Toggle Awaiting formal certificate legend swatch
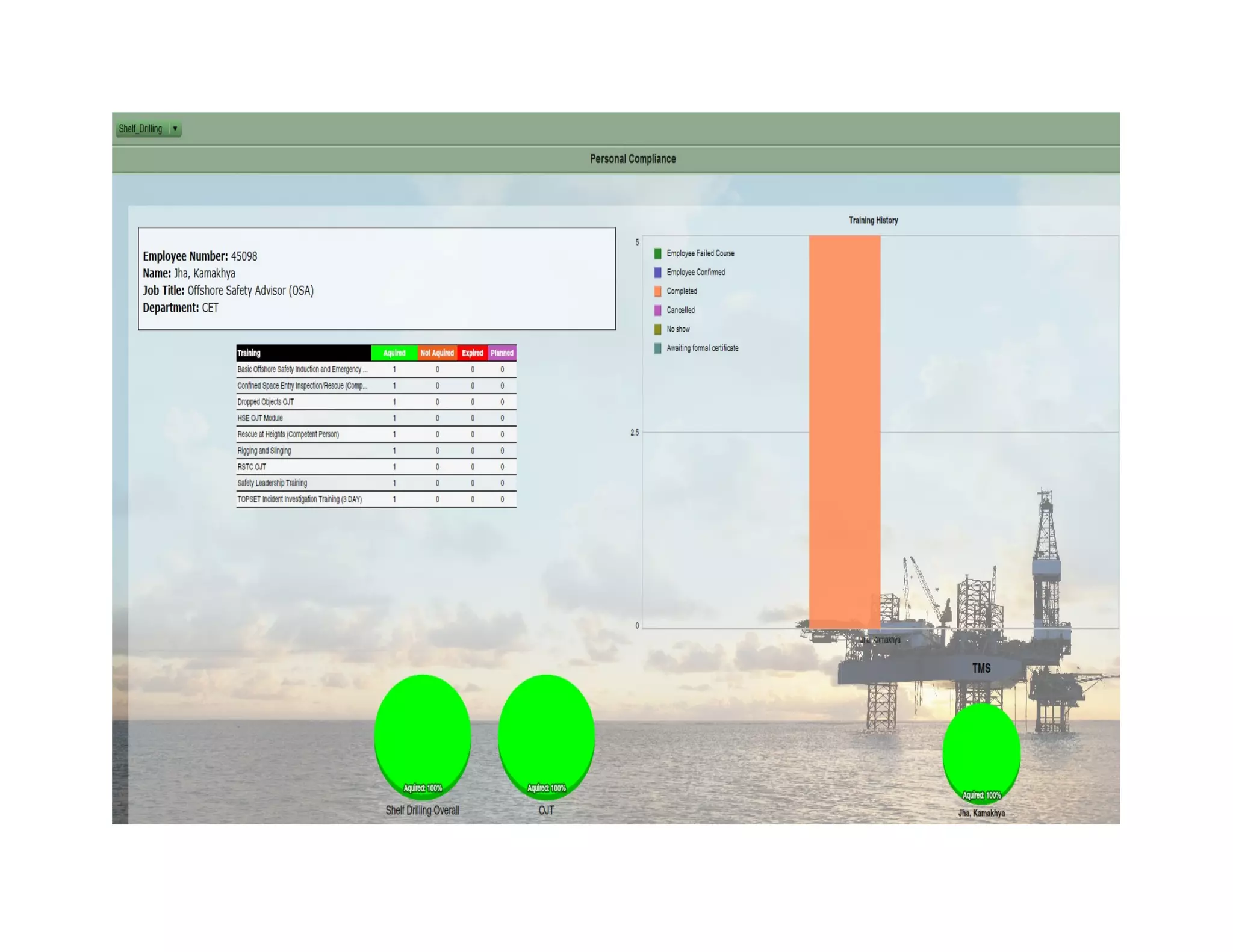Screen dimensions: 1233x952 [x=657, y=348]
